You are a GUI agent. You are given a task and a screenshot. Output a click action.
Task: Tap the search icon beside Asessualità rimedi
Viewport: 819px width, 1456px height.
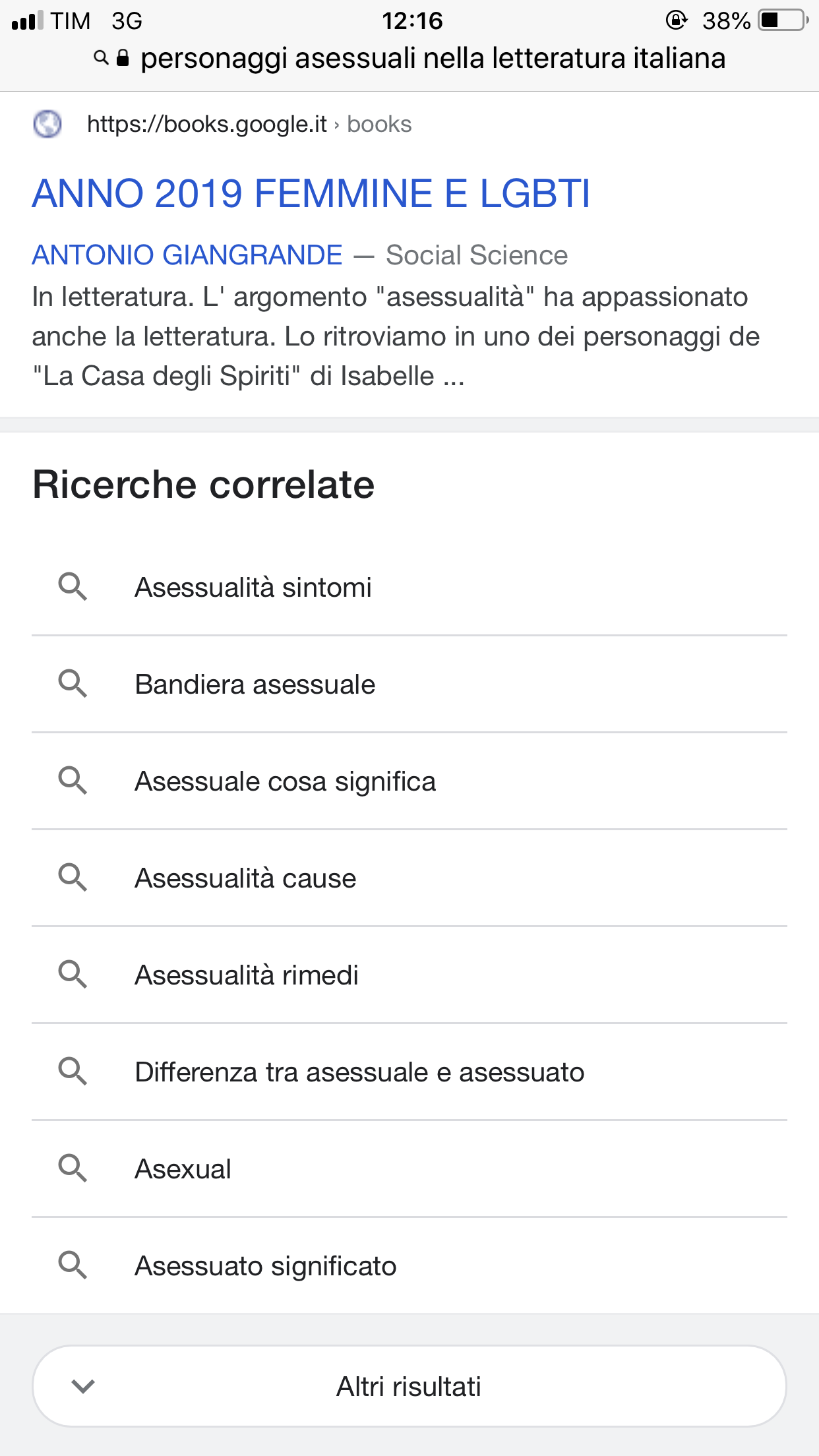coord(73,975)
